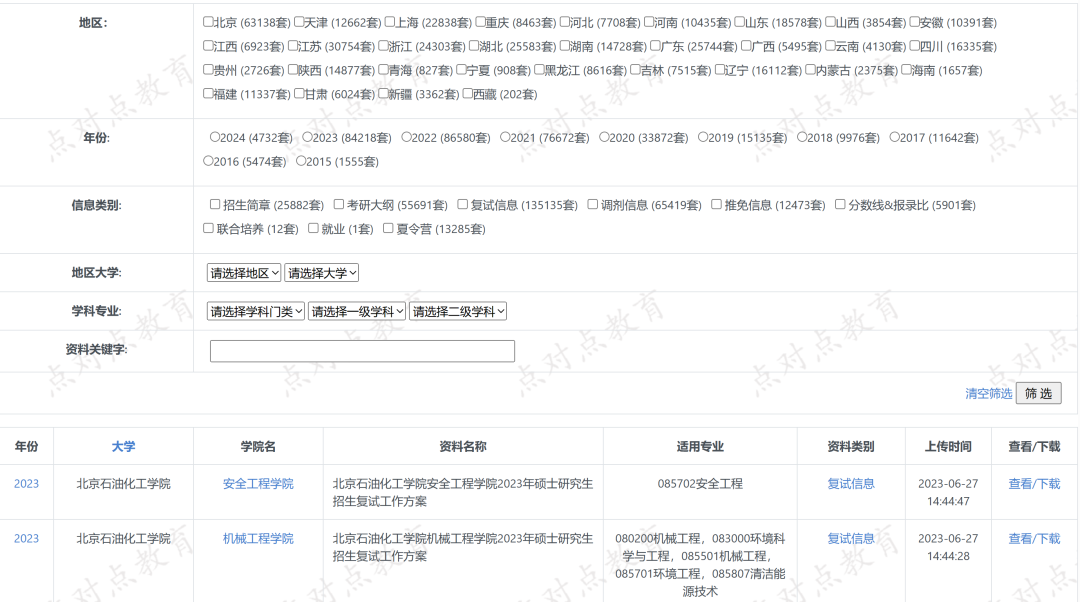The height and width of the screenshot is (602, 1080).
Task: Open the 2023 year link in 机械工程学院 row
Action: click(26, 539)
